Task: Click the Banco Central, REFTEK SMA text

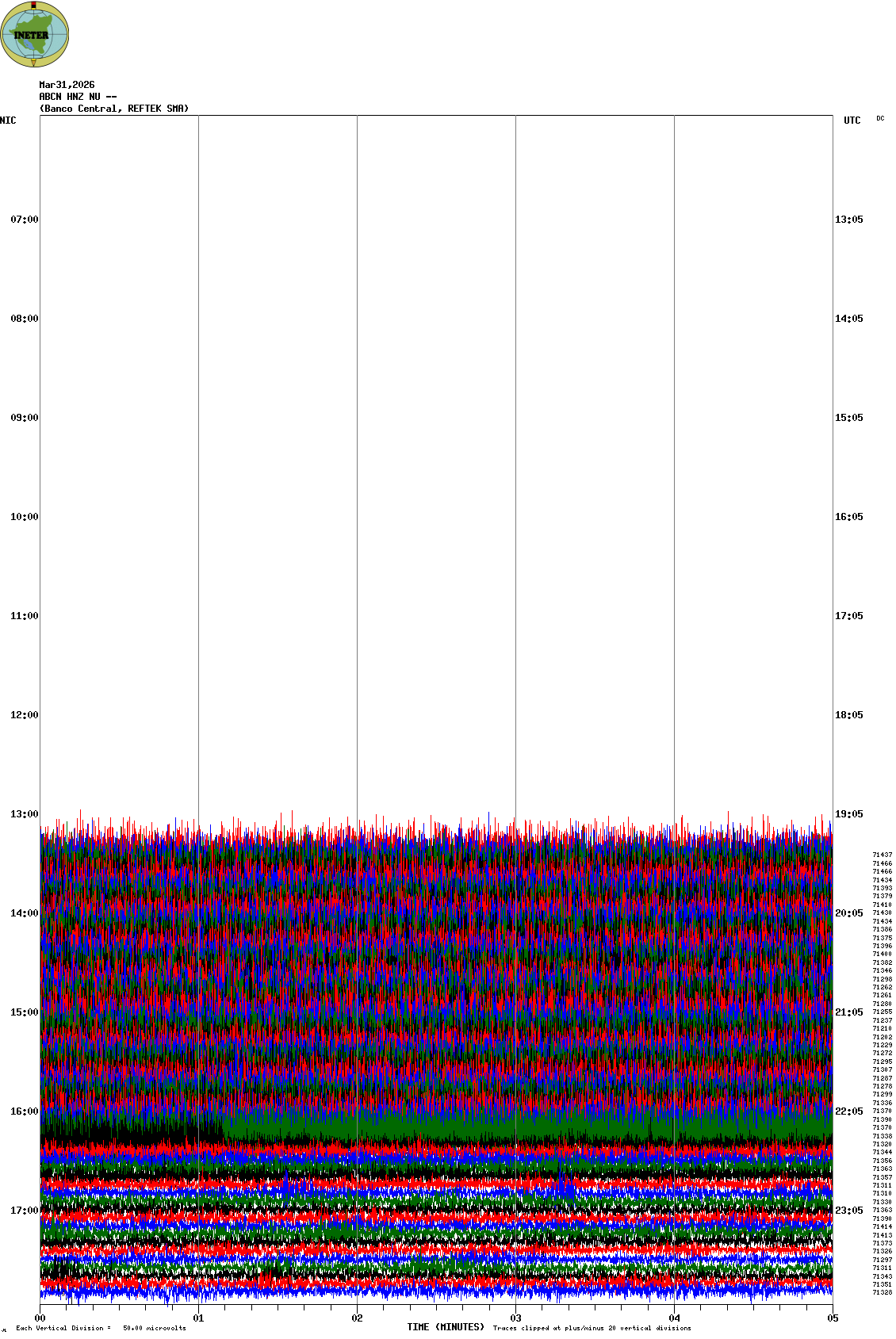Action: (x=114, y=109)
